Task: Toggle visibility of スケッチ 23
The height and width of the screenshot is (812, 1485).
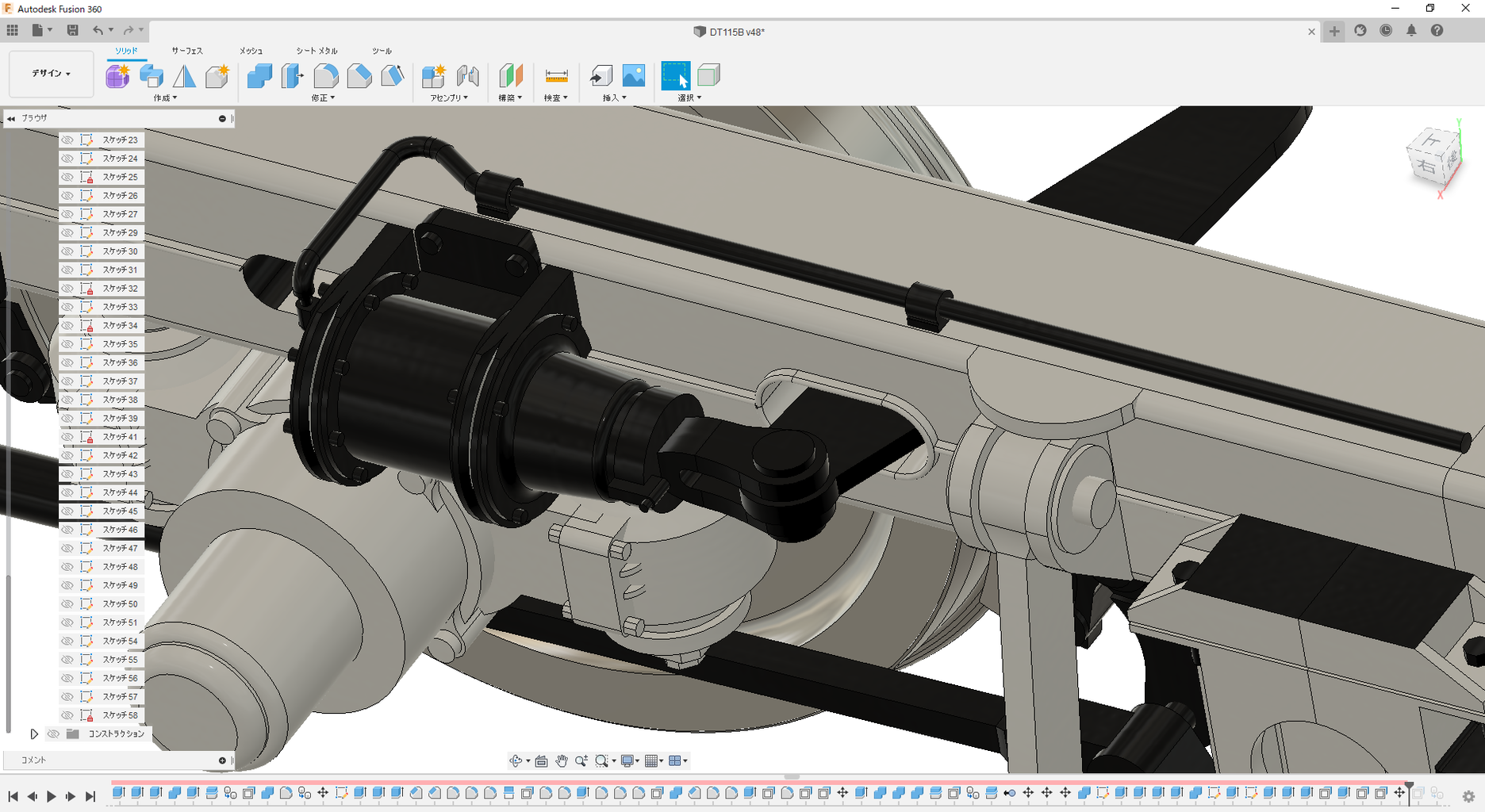Action: click(67, 140)
